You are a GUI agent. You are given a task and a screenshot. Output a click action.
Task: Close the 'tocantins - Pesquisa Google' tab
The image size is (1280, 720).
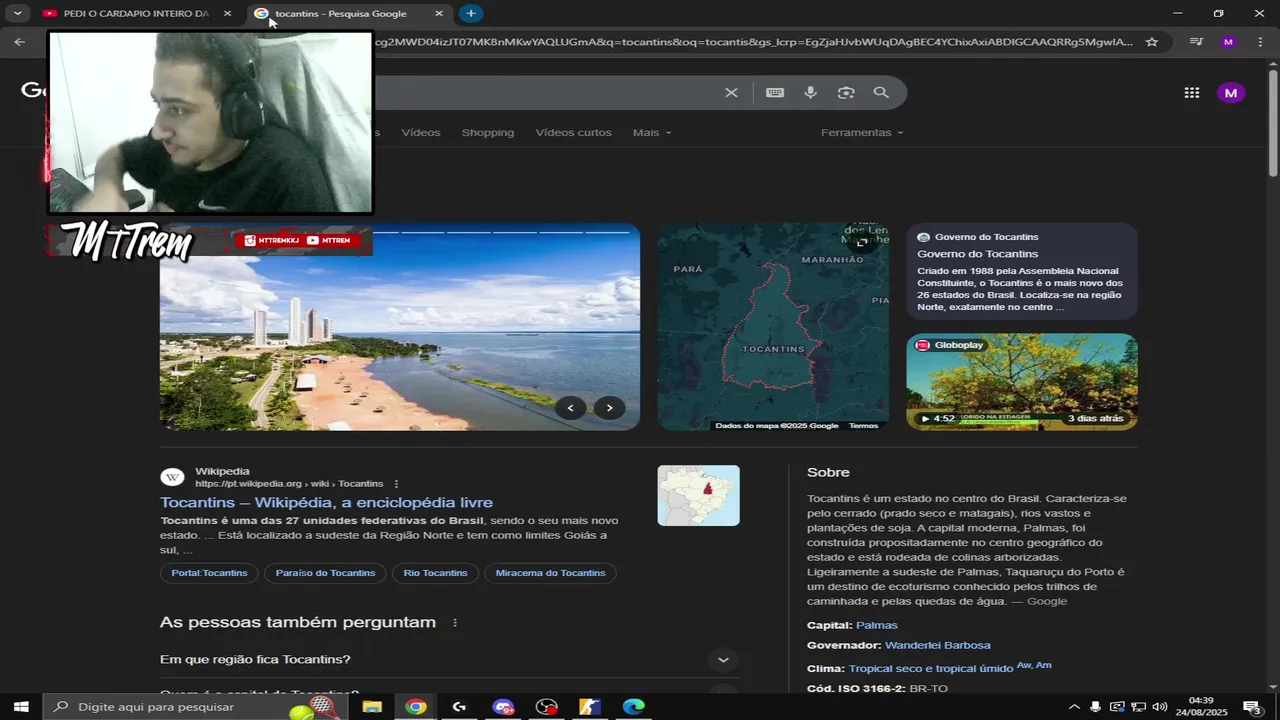[439, 14]
